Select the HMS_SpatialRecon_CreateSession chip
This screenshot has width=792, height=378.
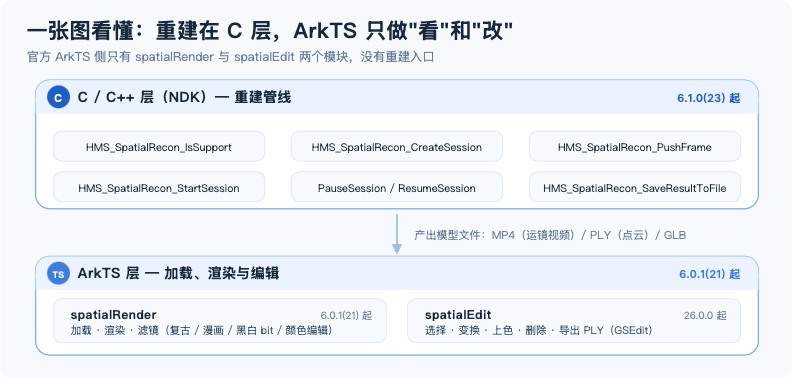(x=397, y=147)
